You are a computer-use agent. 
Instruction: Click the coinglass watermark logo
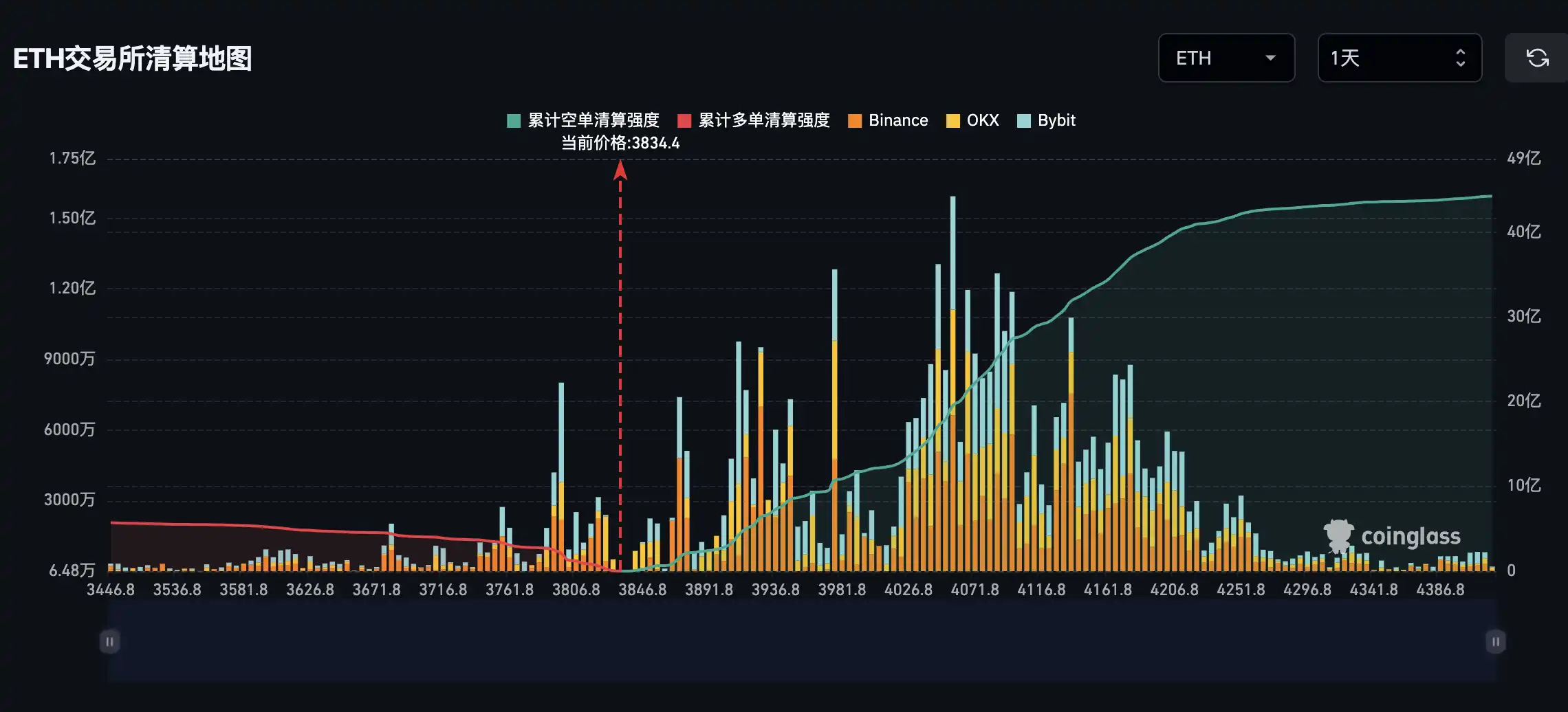point(1392,537)
